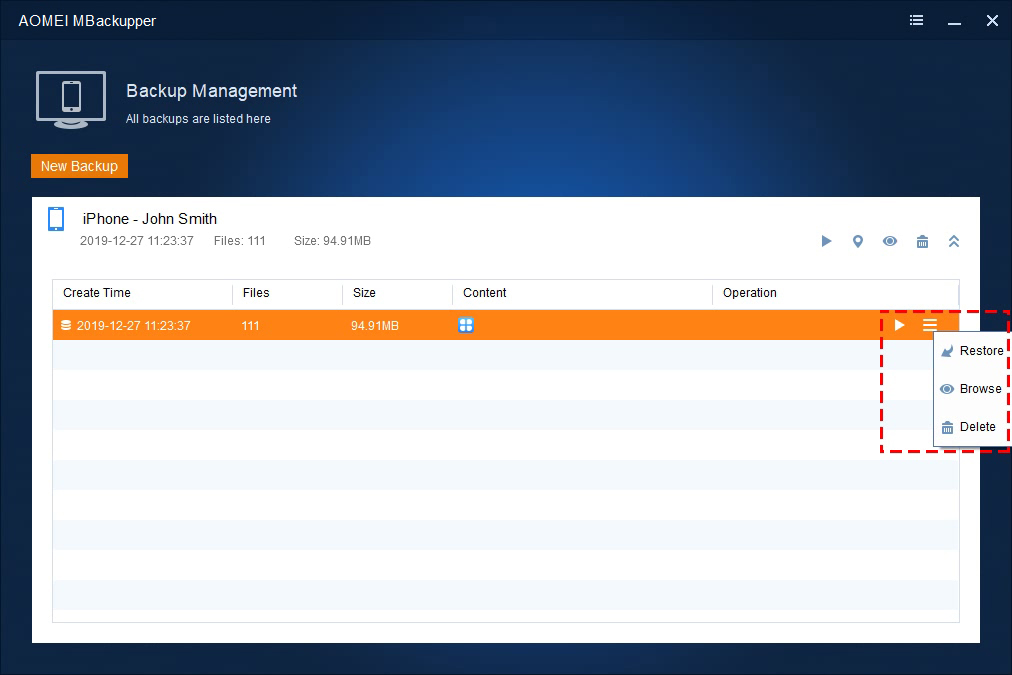This screenshot has width=1012, height=675.
Task: Click the New Backup button
Action: point(79,166)
